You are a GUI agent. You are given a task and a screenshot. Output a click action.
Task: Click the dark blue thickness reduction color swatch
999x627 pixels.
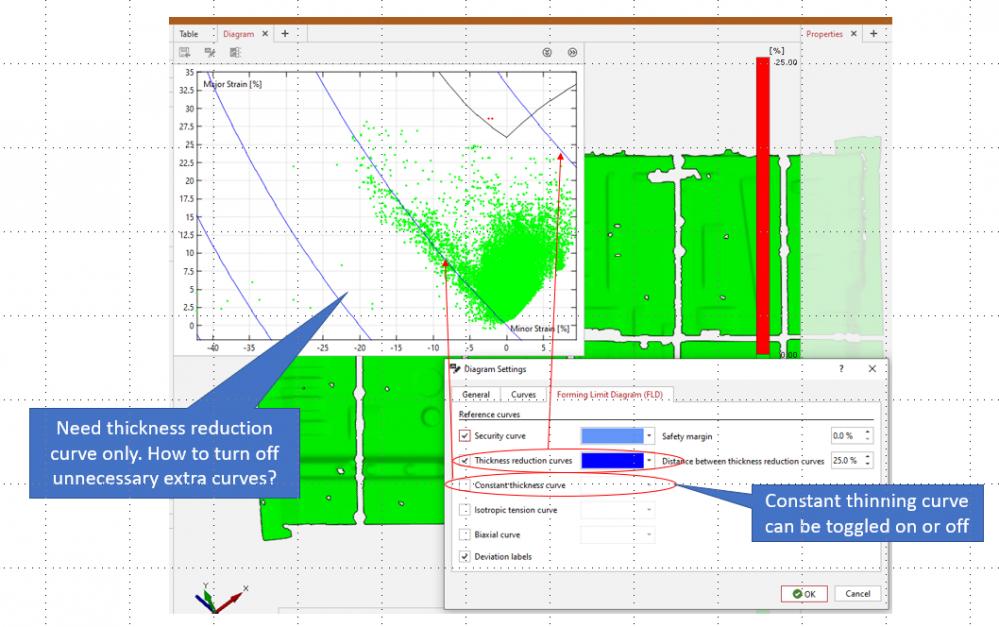click(x=611, y=461)
